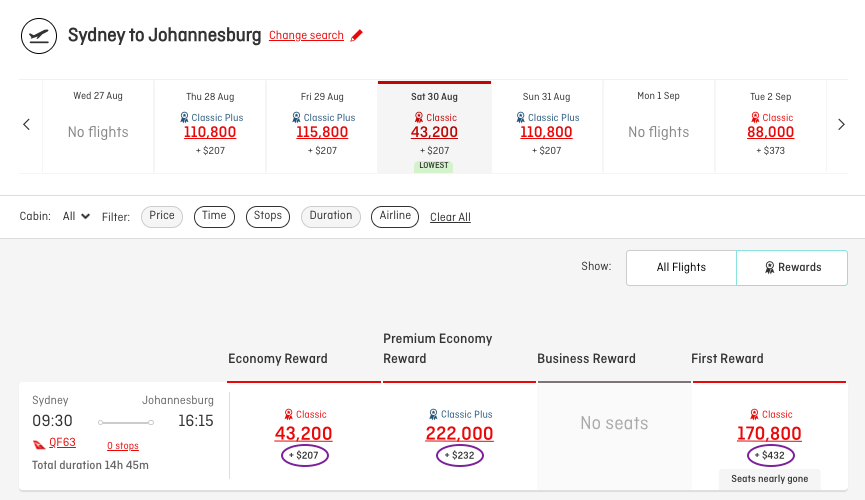Select the Fri 29 Aug date tab
Viewport: 865px width, 500px height.
pyautogui.click(x=322, y=127)
